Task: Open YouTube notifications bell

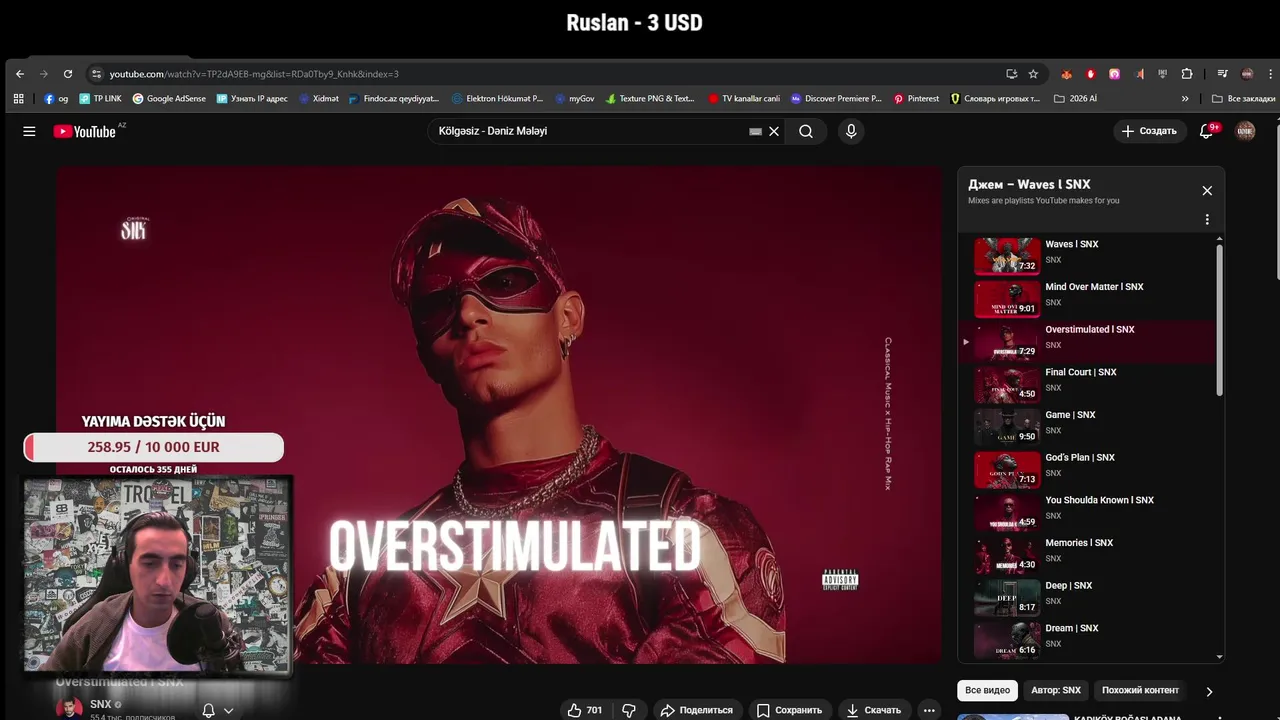Action: (1206, 131)
